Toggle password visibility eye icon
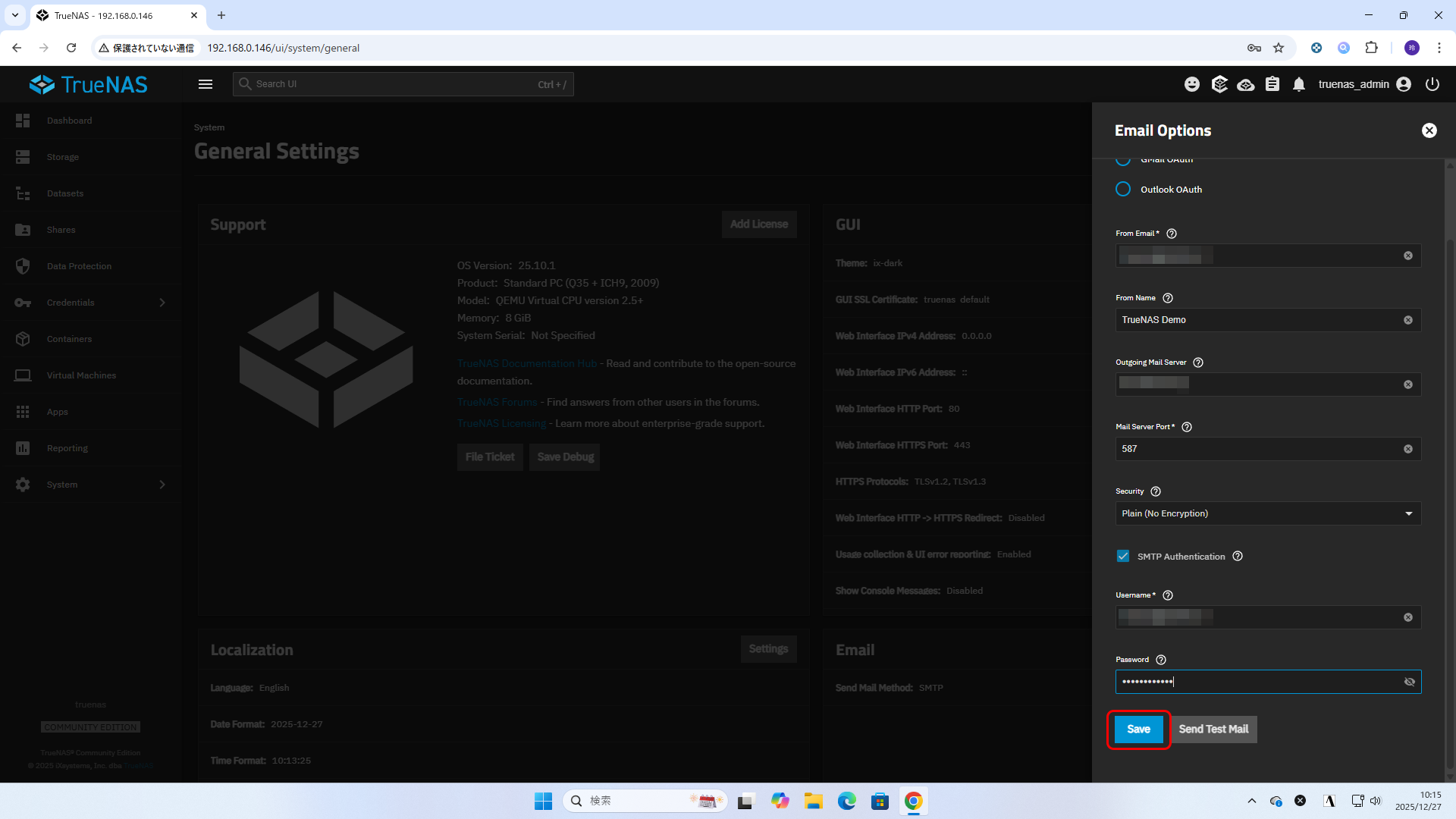The width and height of the screenshot is (1456, 819). (1409, 682)
